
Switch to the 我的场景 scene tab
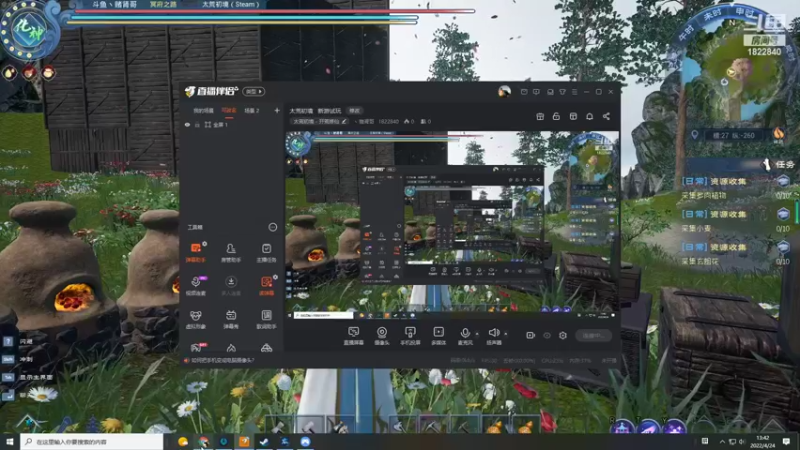pos(203,110)
